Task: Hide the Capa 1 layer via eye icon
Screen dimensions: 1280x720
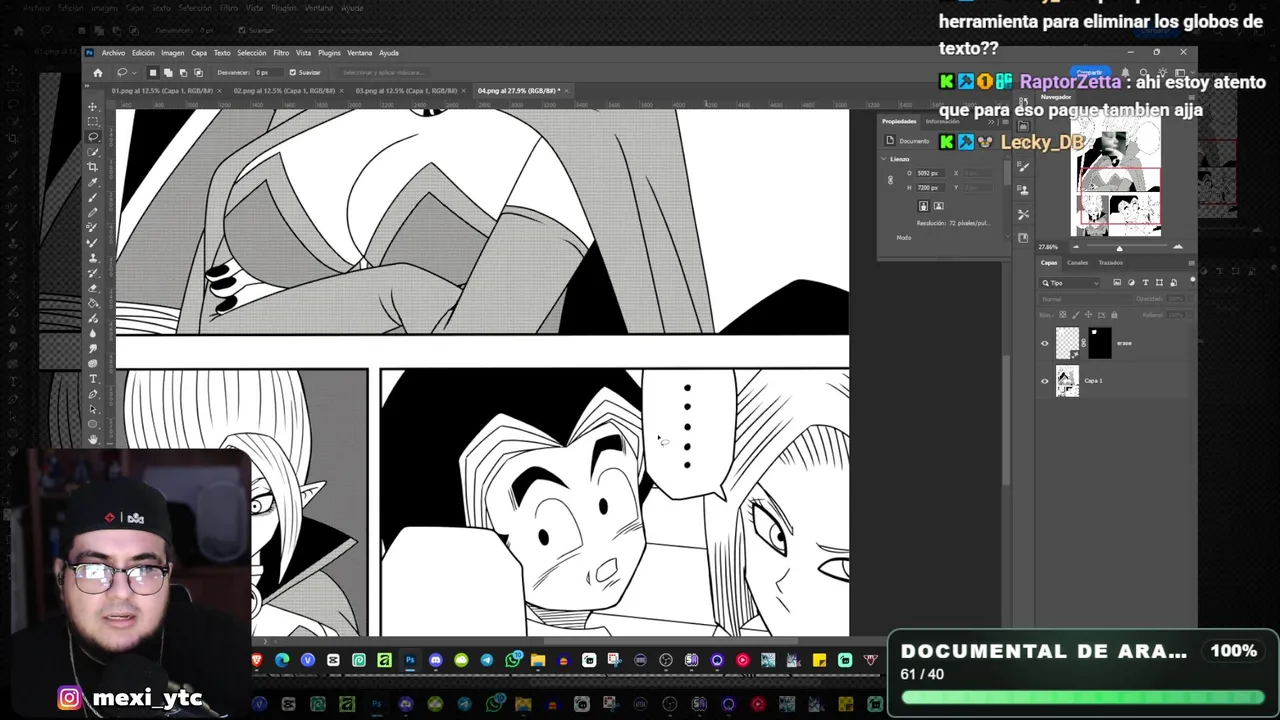Action: 1045,380
